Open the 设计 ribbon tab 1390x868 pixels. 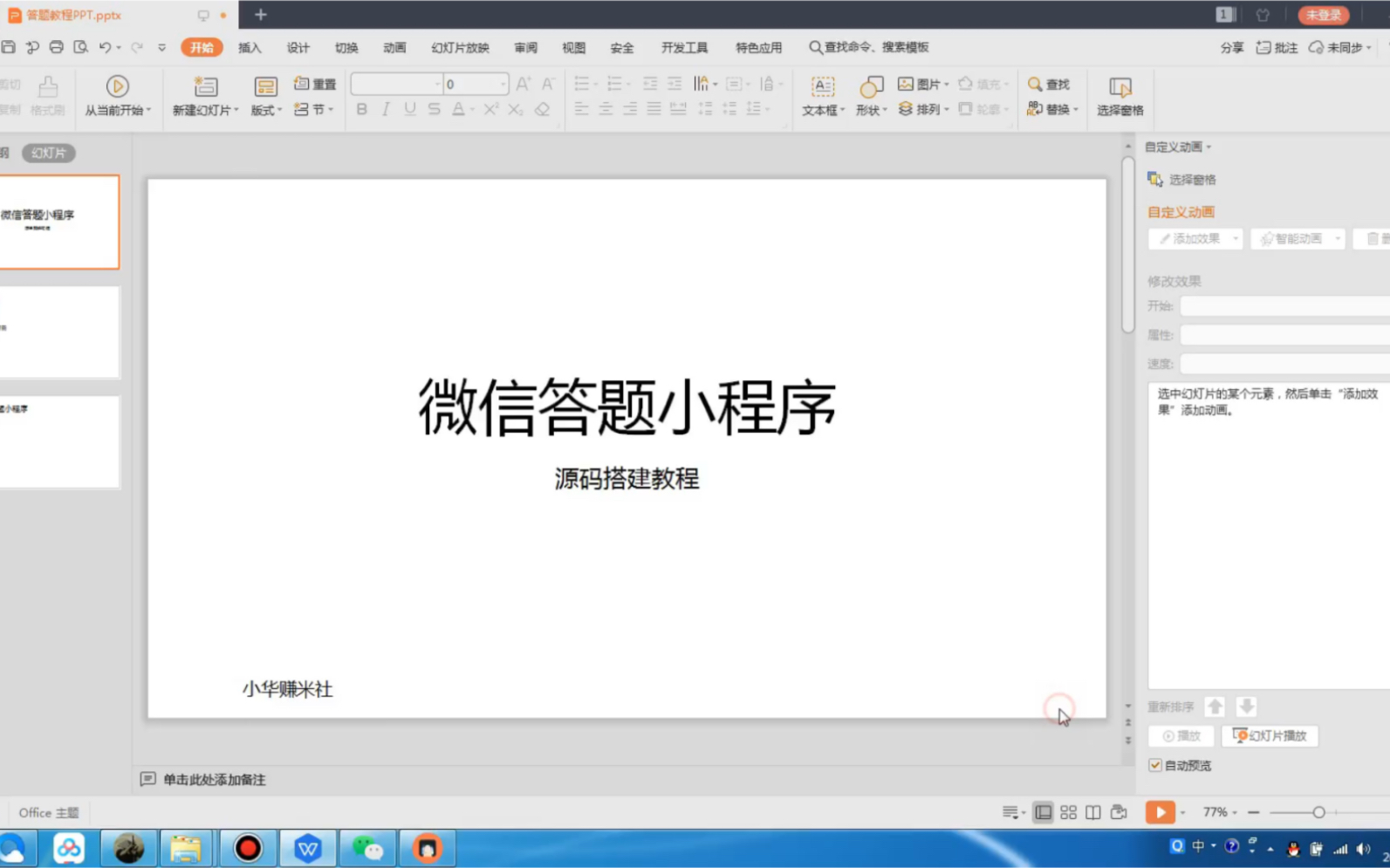(298, 47)
